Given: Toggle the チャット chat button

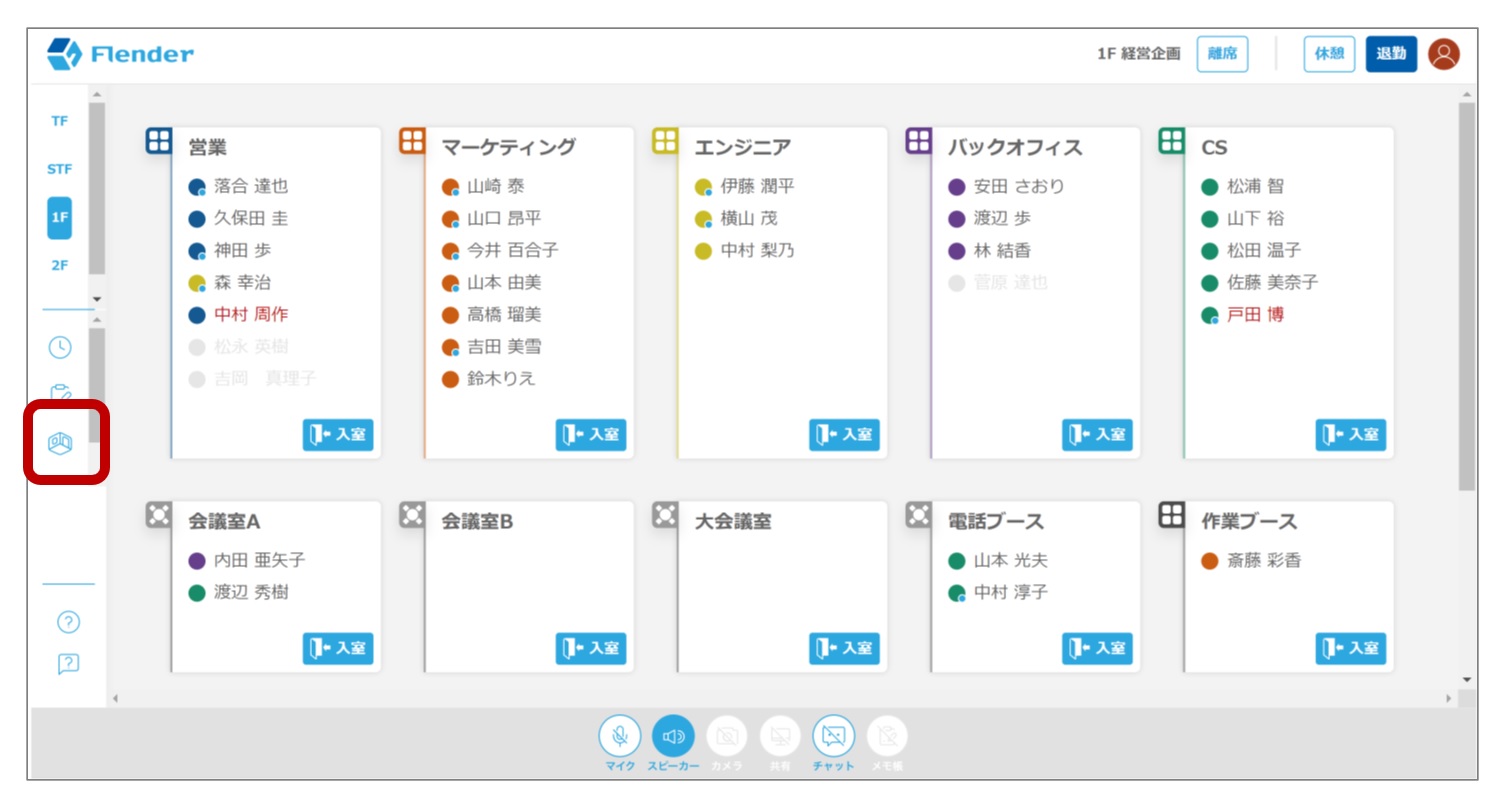Looking at the screenshot, I should click(x=833, y=736).
